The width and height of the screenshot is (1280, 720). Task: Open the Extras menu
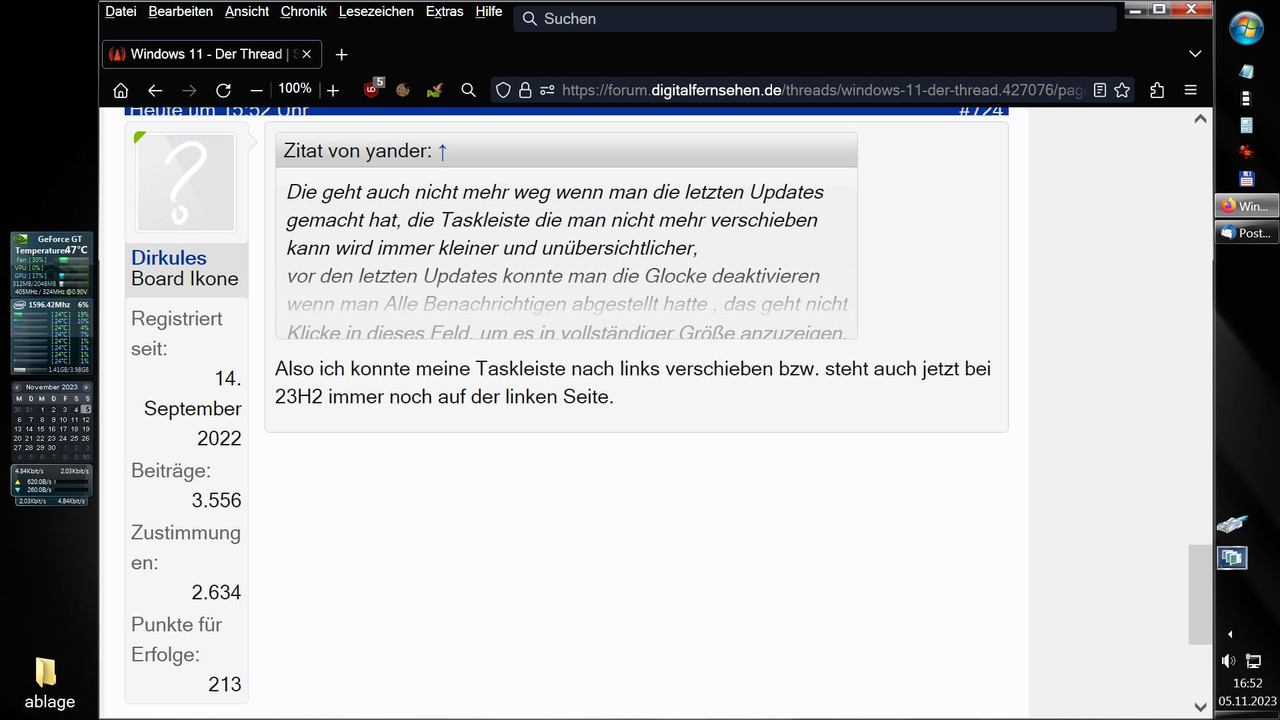[444, 11]
